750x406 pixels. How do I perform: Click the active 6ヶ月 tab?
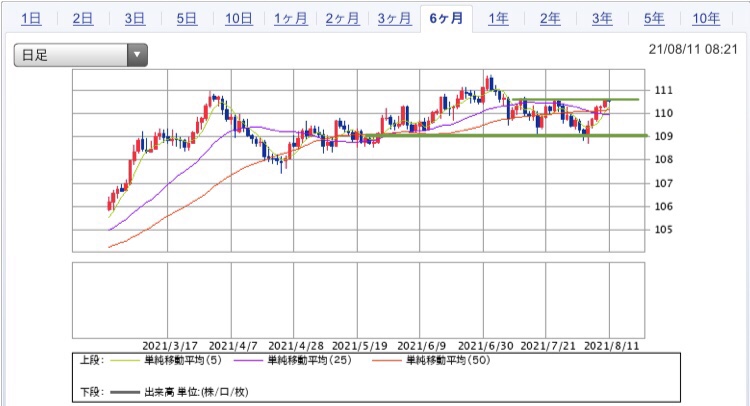click(446, 19)
